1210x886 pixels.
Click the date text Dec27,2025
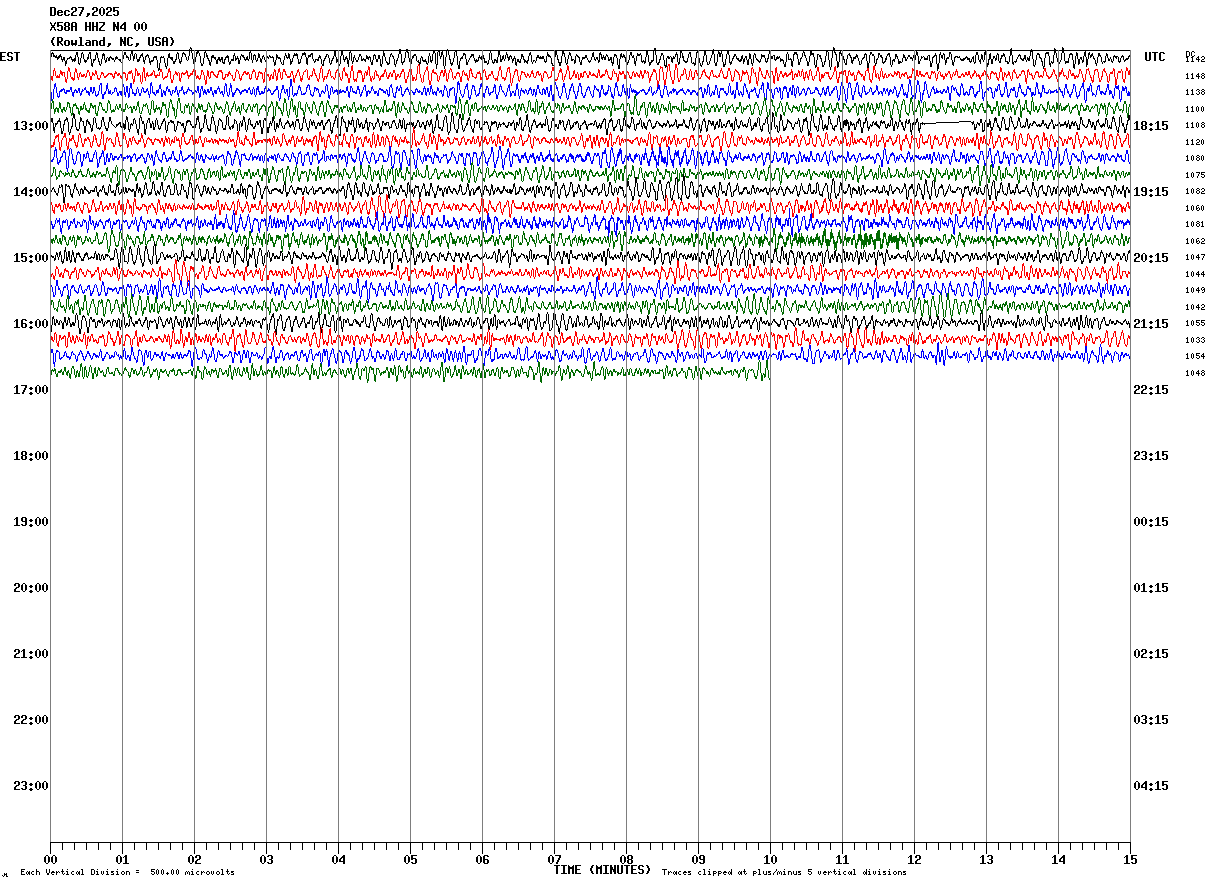[x=84, y=12]
